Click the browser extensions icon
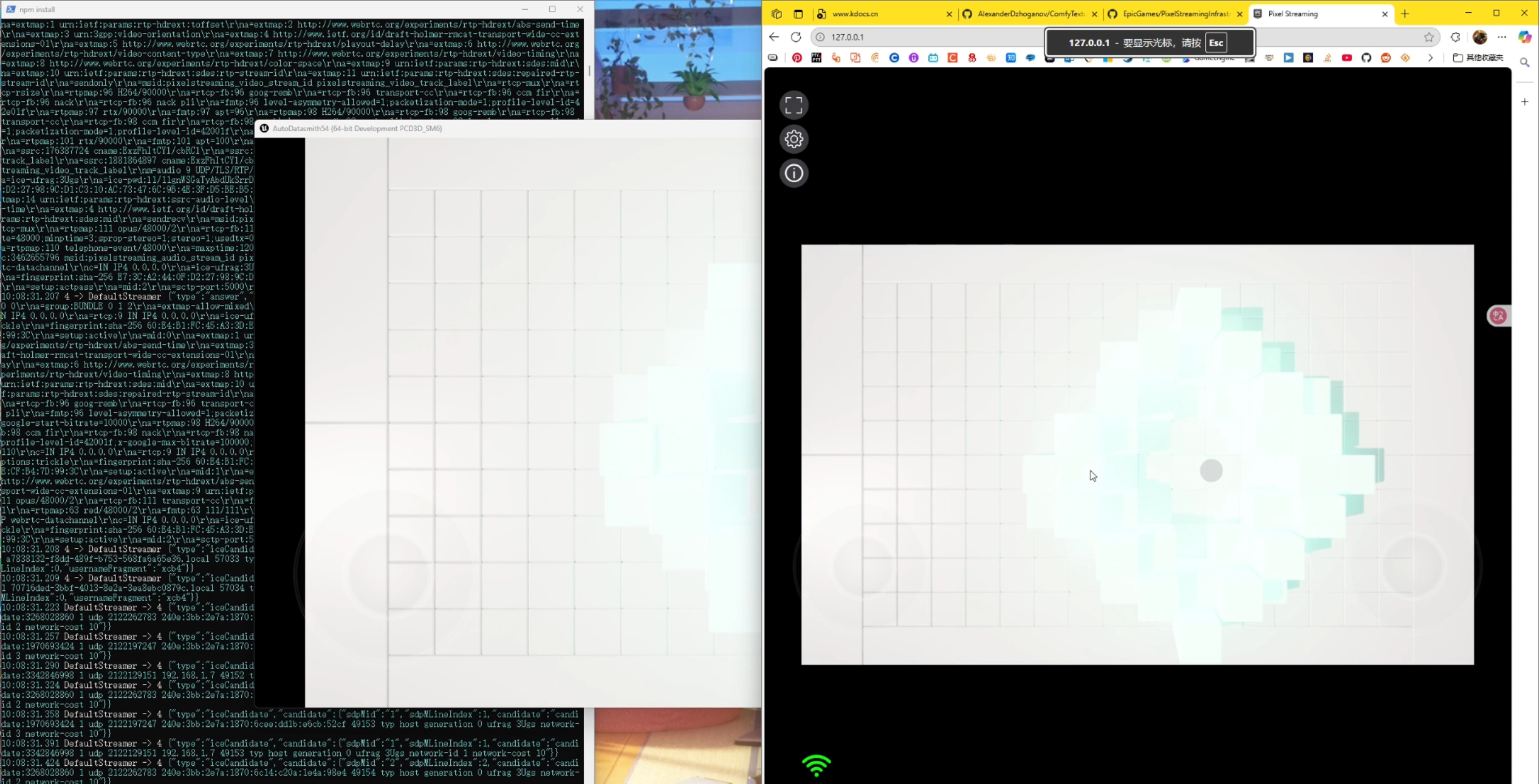Viewport: 1539px width, 784px height. coord(1455,37)
